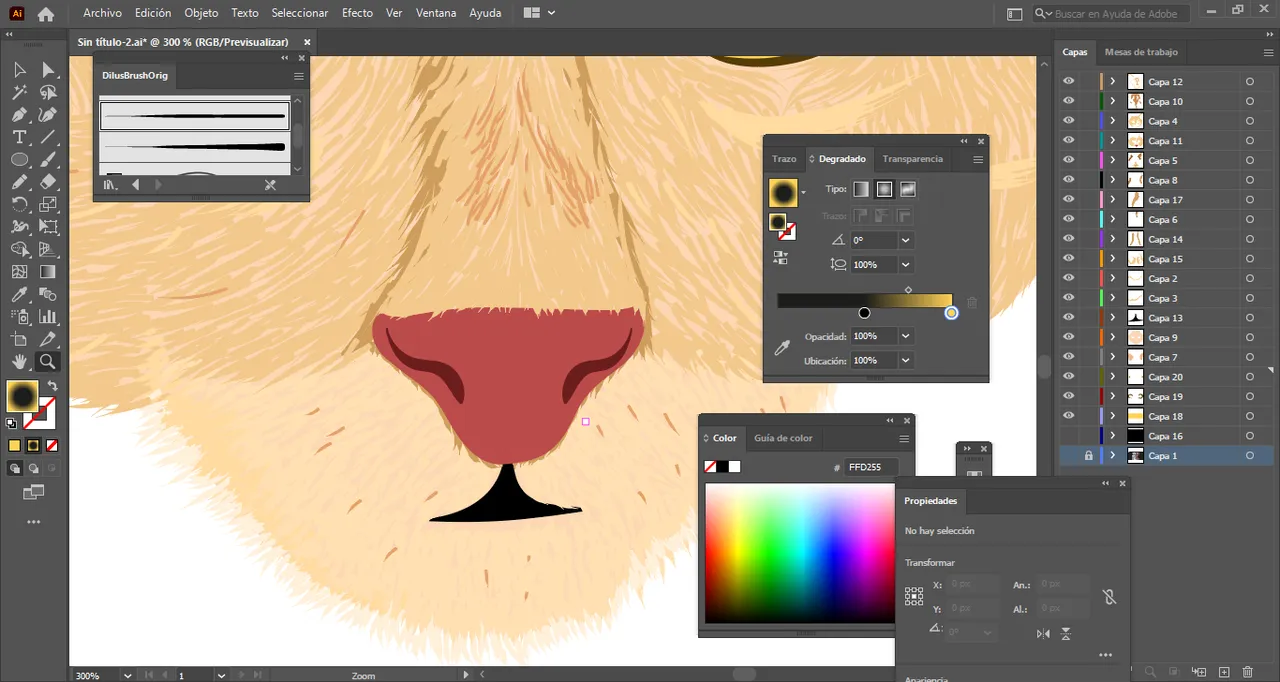Open the Ventana menu
Image resolution: width=1280 pixels, height=682 pixels.
coord(435,13)
